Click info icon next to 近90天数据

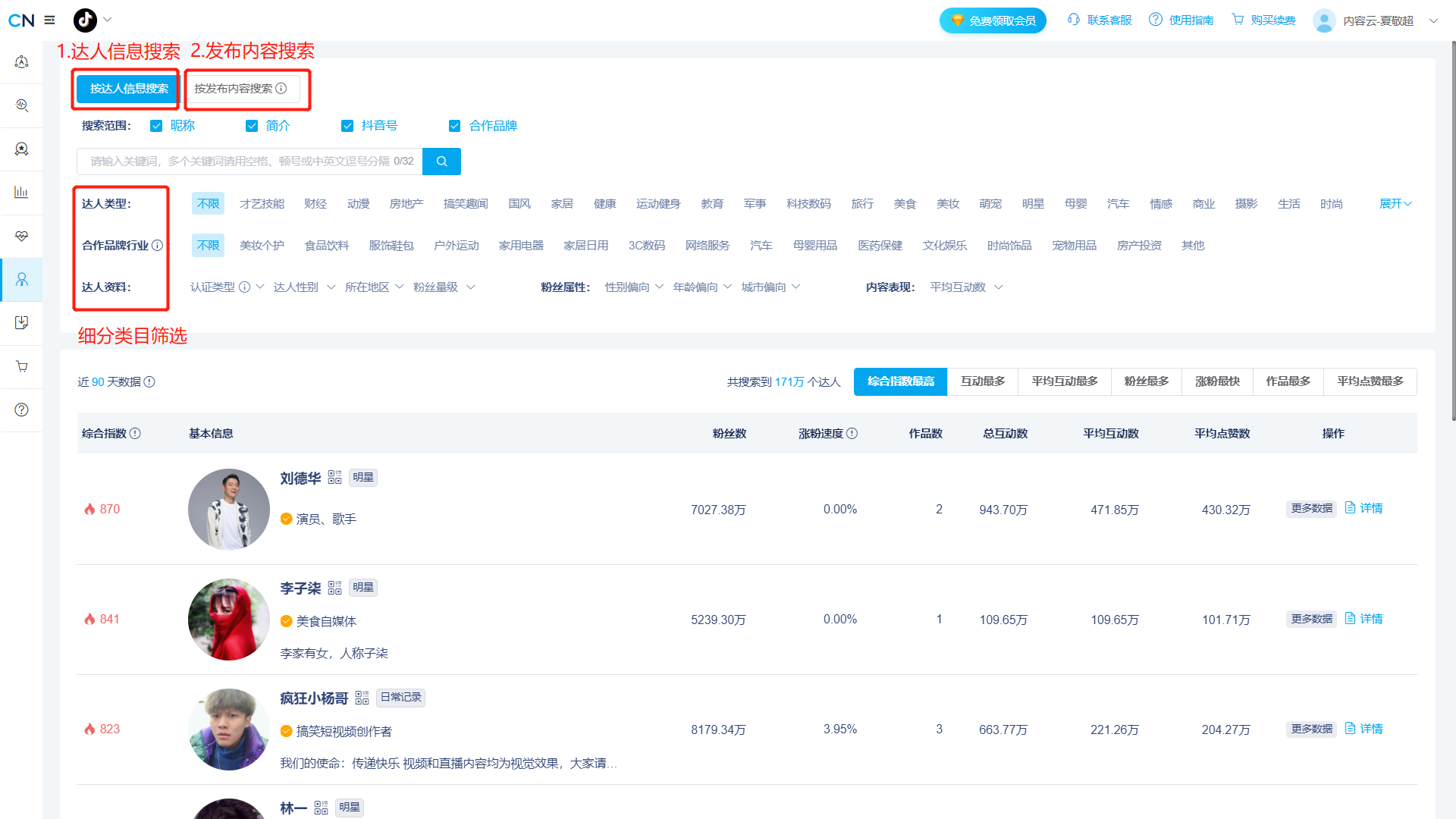(149, 382)
